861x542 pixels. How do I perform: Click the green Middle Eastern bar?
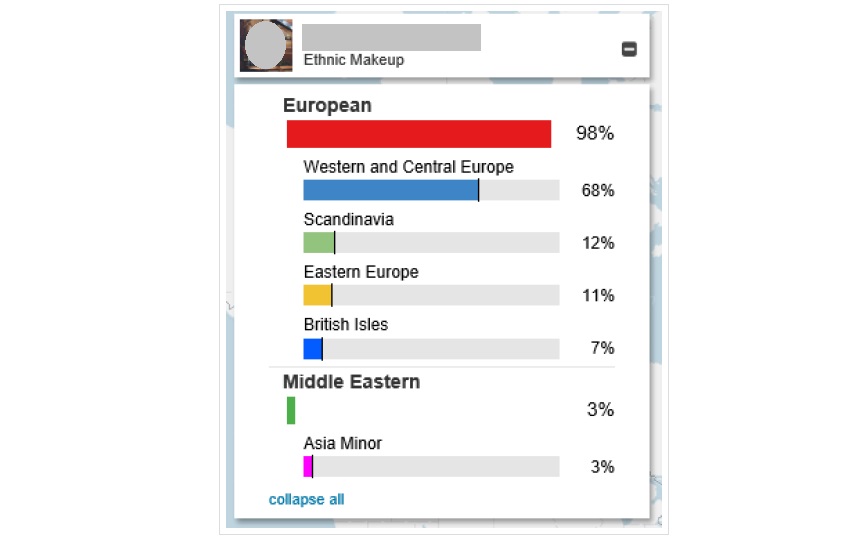pyautogui.click(x=291, y=410)
